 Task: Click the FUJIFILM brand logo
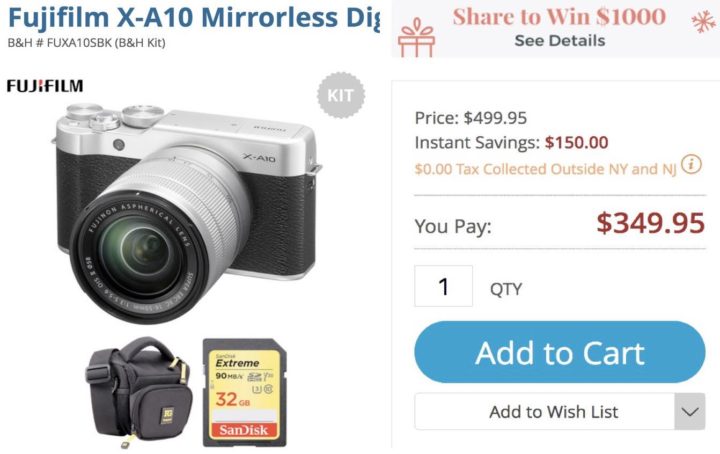45,86
